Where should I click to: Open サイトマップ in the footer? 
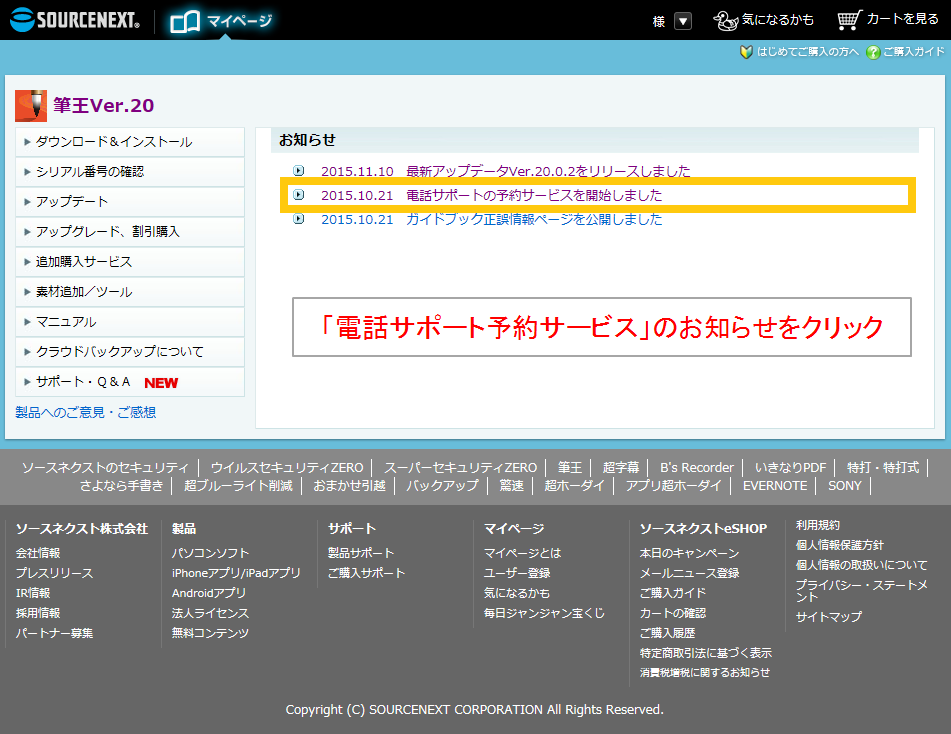828,617
